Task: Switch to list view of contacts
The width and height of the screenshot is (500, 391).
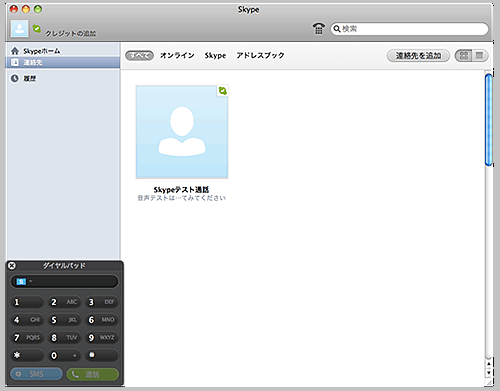Action: point(480,56)
